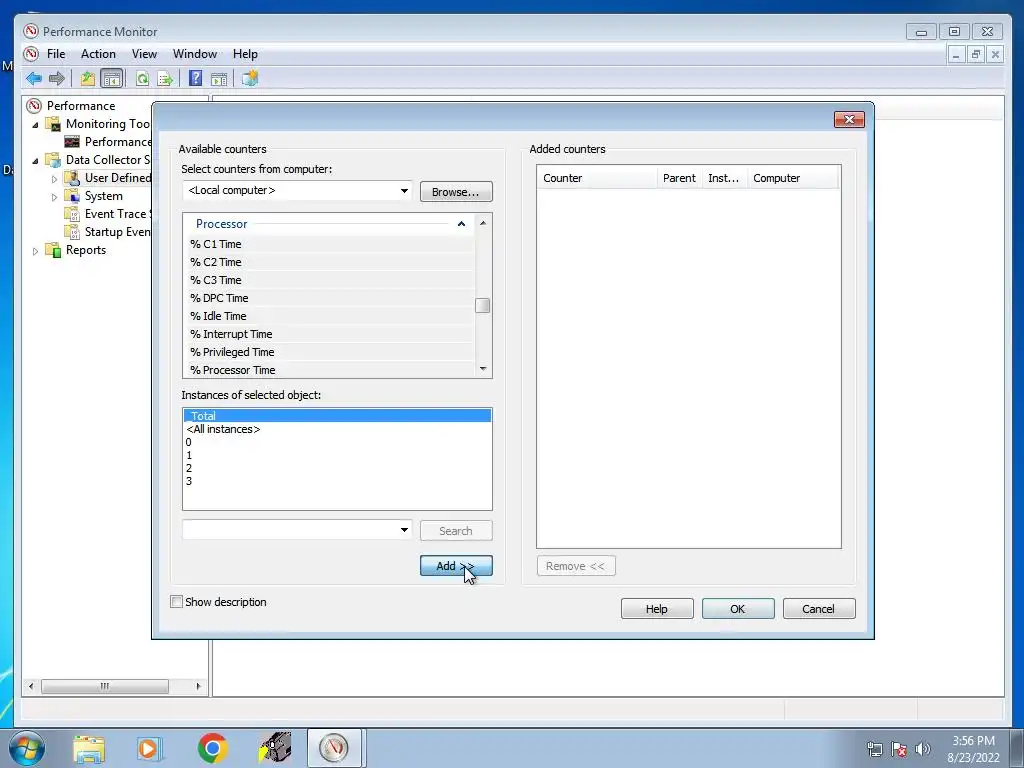
Task: Open Windows Explorer from the taskbar
Action: 89,748
